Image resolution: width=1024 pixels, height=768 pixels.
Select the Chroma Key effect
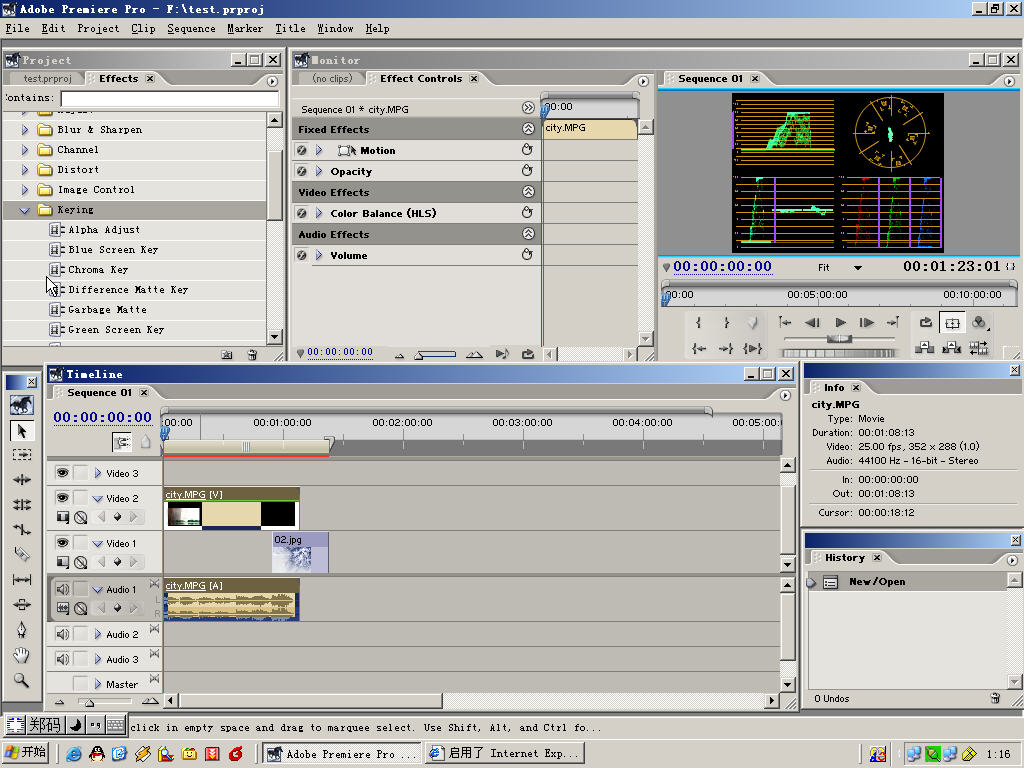point(98,270)
